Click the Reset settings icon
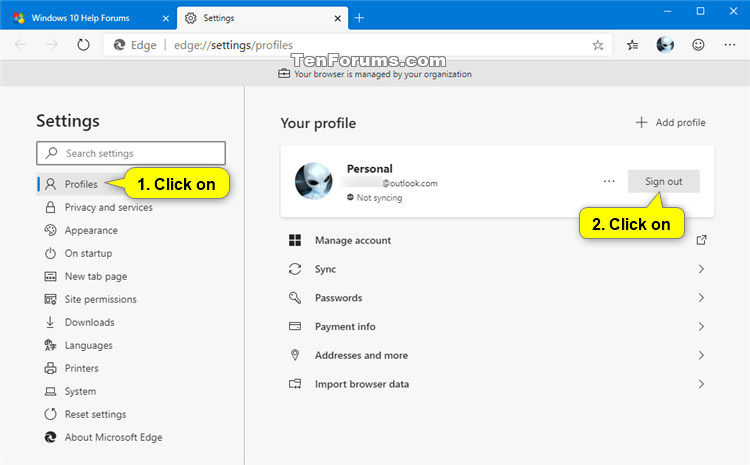Viewport: 750px width, 465px height. [x=50, y=414]
